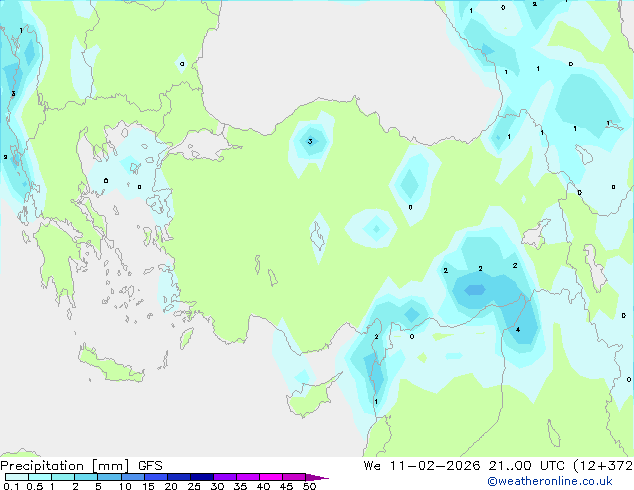Select the 15–20 mm legend swatch

pyautogui.click(x=155, y=477)
